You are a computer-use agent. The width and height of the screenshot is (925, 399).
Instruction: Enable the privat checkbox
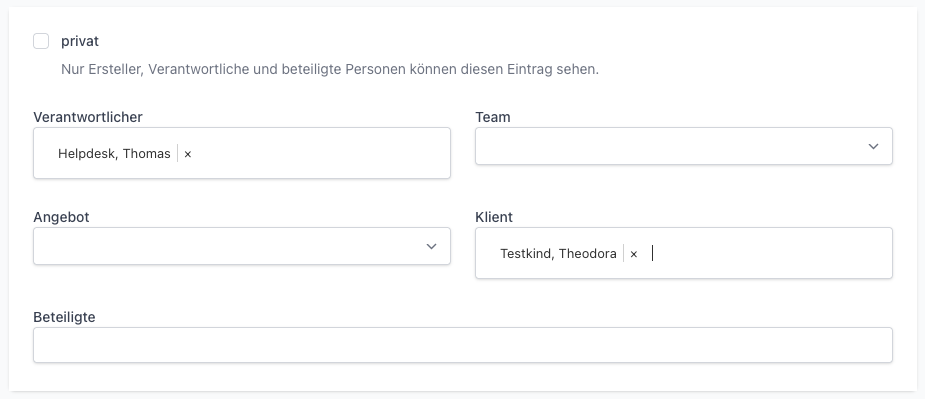[41, 41]
